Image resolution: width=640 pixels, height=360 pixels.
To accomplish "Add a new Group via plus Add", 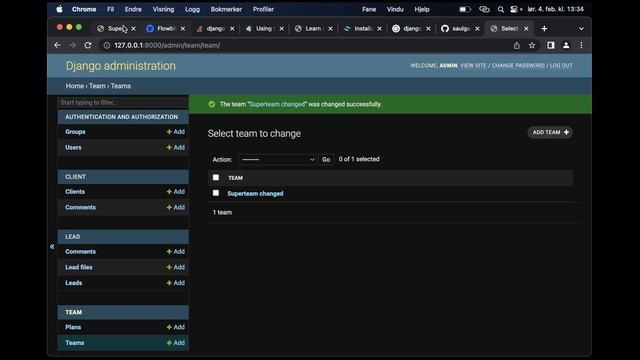I will coord(176,132).
